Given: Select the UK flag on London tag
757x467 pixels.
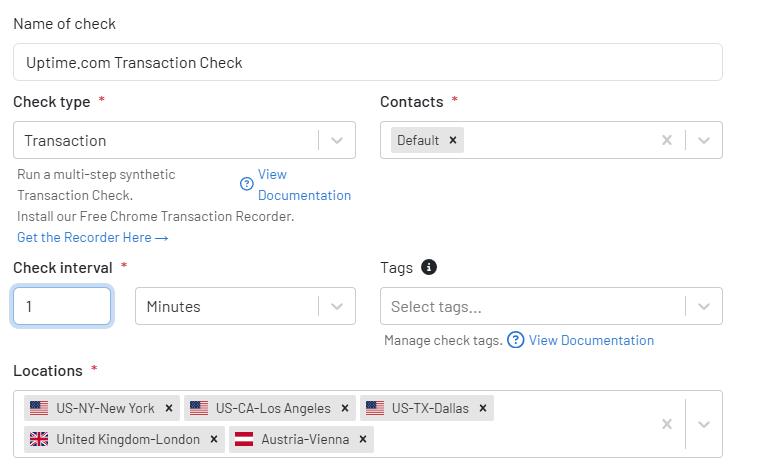Looking at the screenshot, I should 39,439.
